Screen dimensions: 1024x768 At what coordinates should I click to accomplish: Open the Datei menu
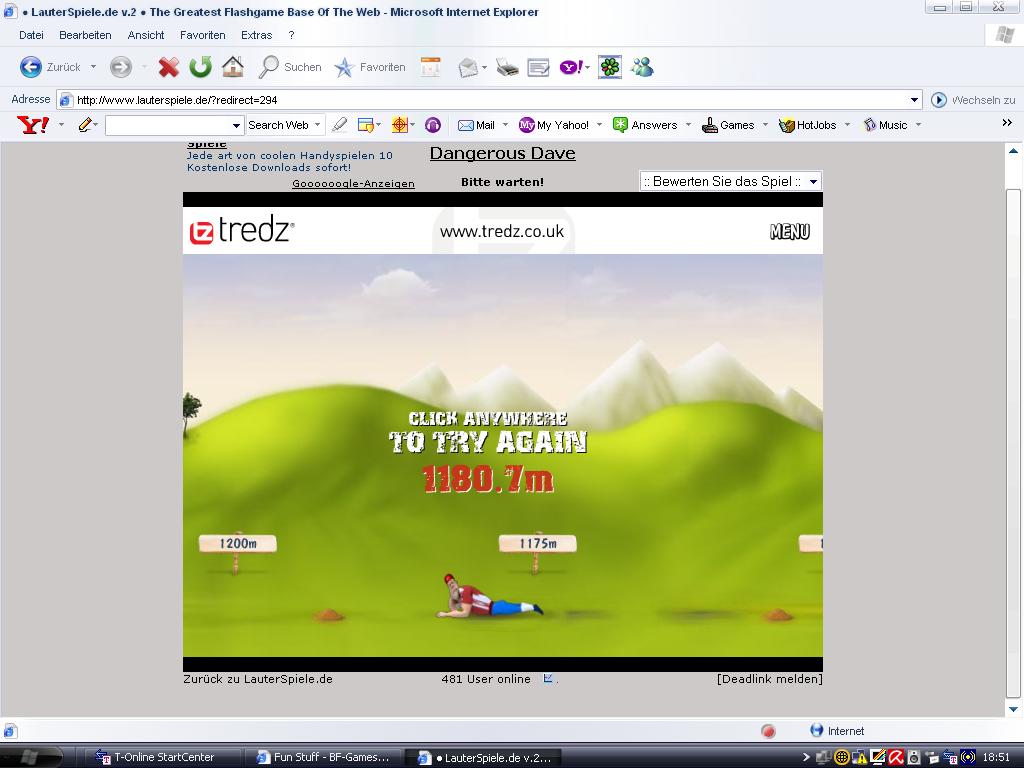tap(31, 35)
